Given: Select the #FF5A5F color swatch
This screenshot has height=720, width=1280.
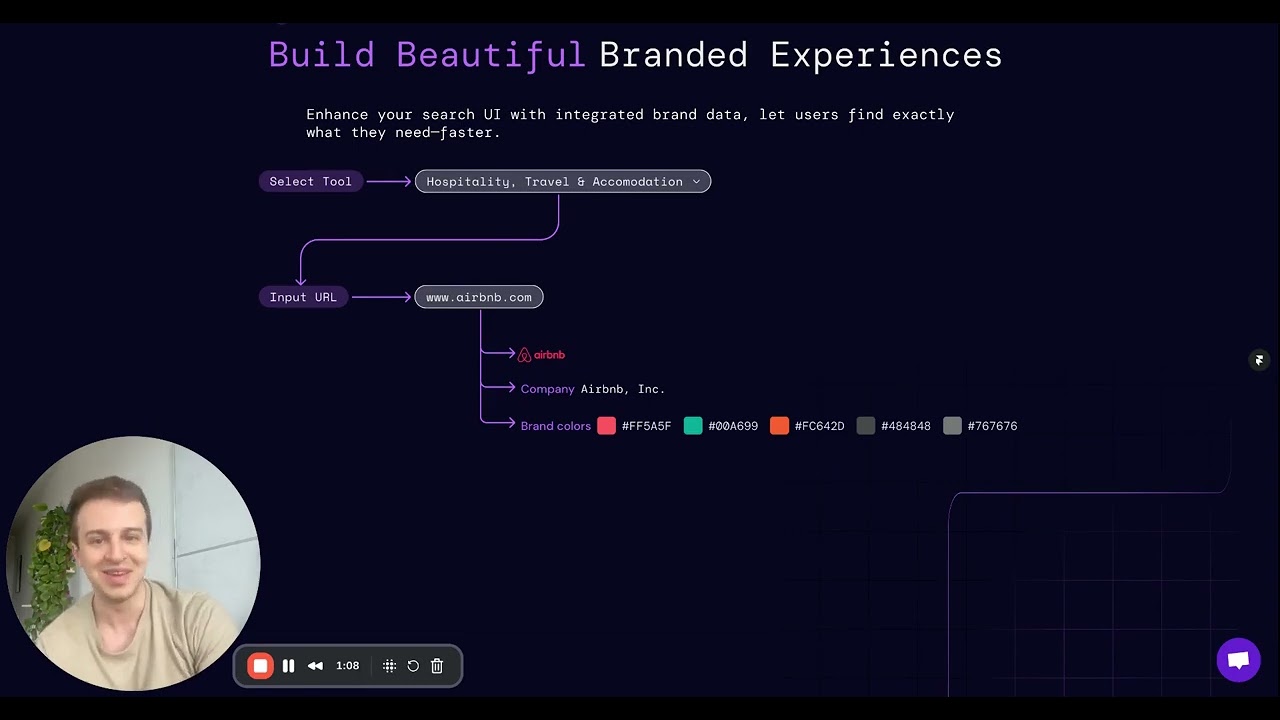Looking at the screenshot, I should tap(606, 426).
